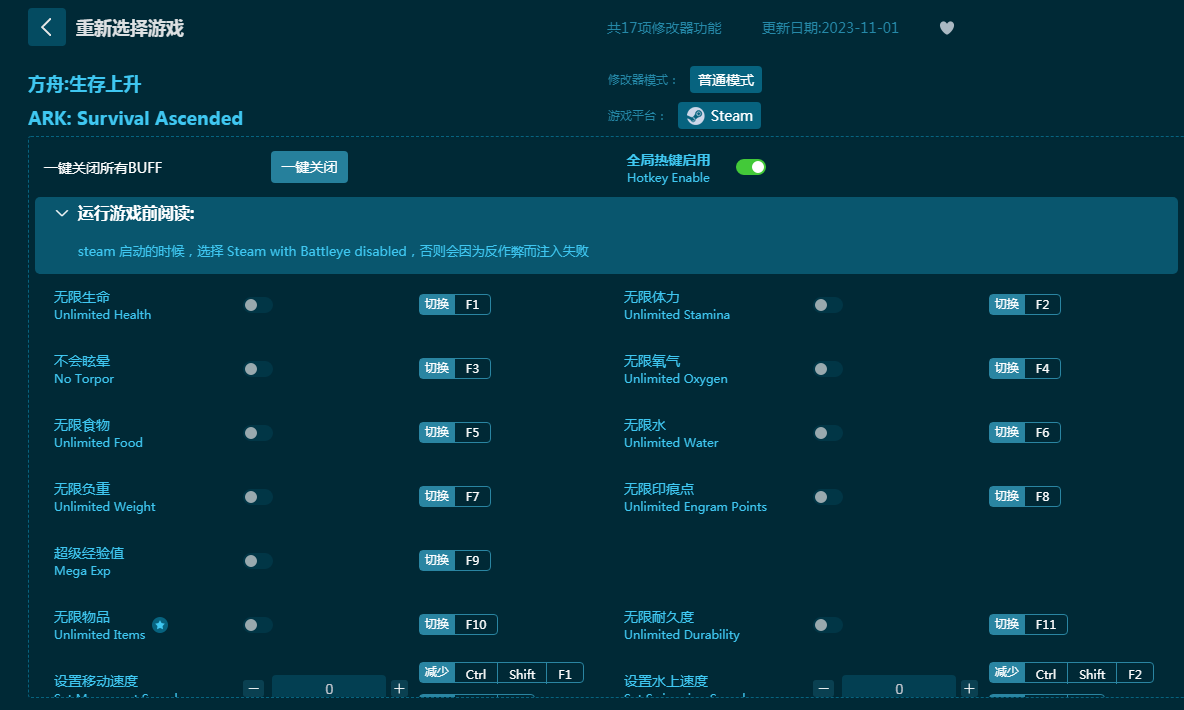Image resolution: width=1184 pixels, height=710 pixels.
Task: Click plus stepper for movement speed
Action: tap(399, 688)
